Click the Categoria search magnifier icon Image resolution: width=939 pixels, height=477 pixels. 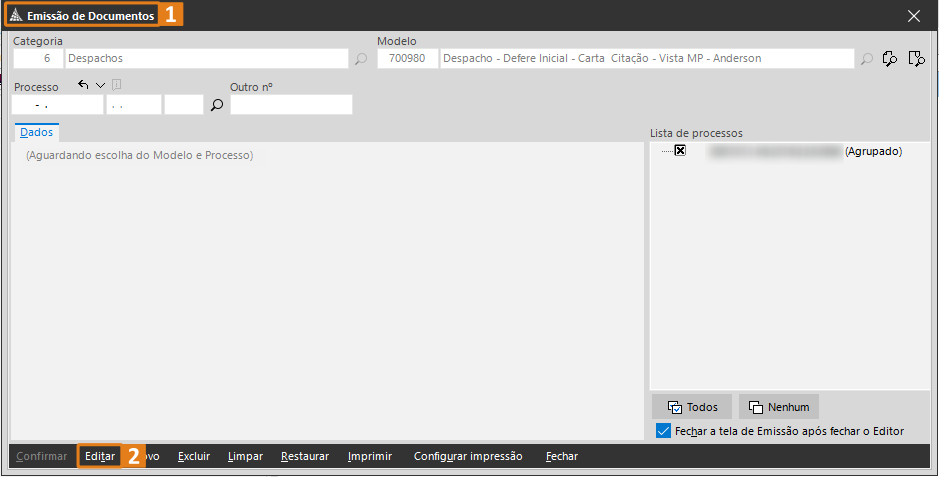(361, 59)
